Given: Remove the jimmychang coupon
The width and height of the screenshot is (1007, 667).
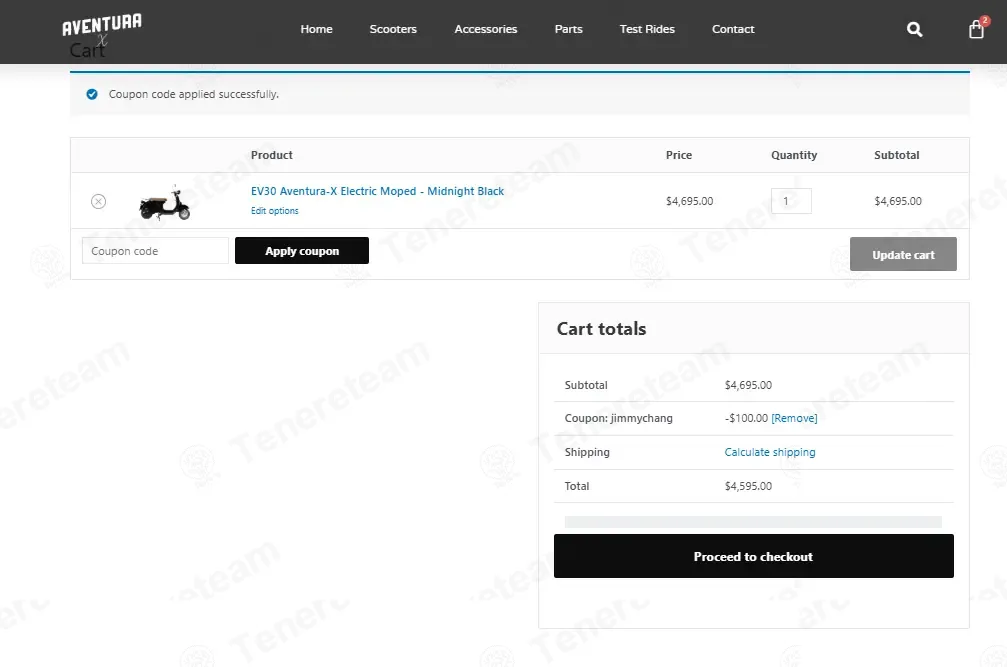Looking at the screenshot, I should 794,418.
